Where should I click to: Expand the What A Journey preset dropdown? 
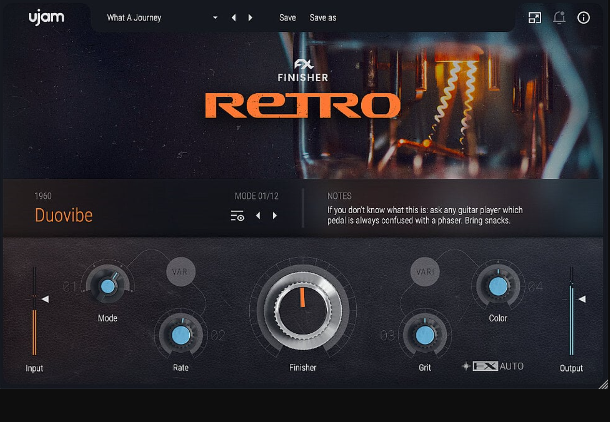[x=215, y=18]
